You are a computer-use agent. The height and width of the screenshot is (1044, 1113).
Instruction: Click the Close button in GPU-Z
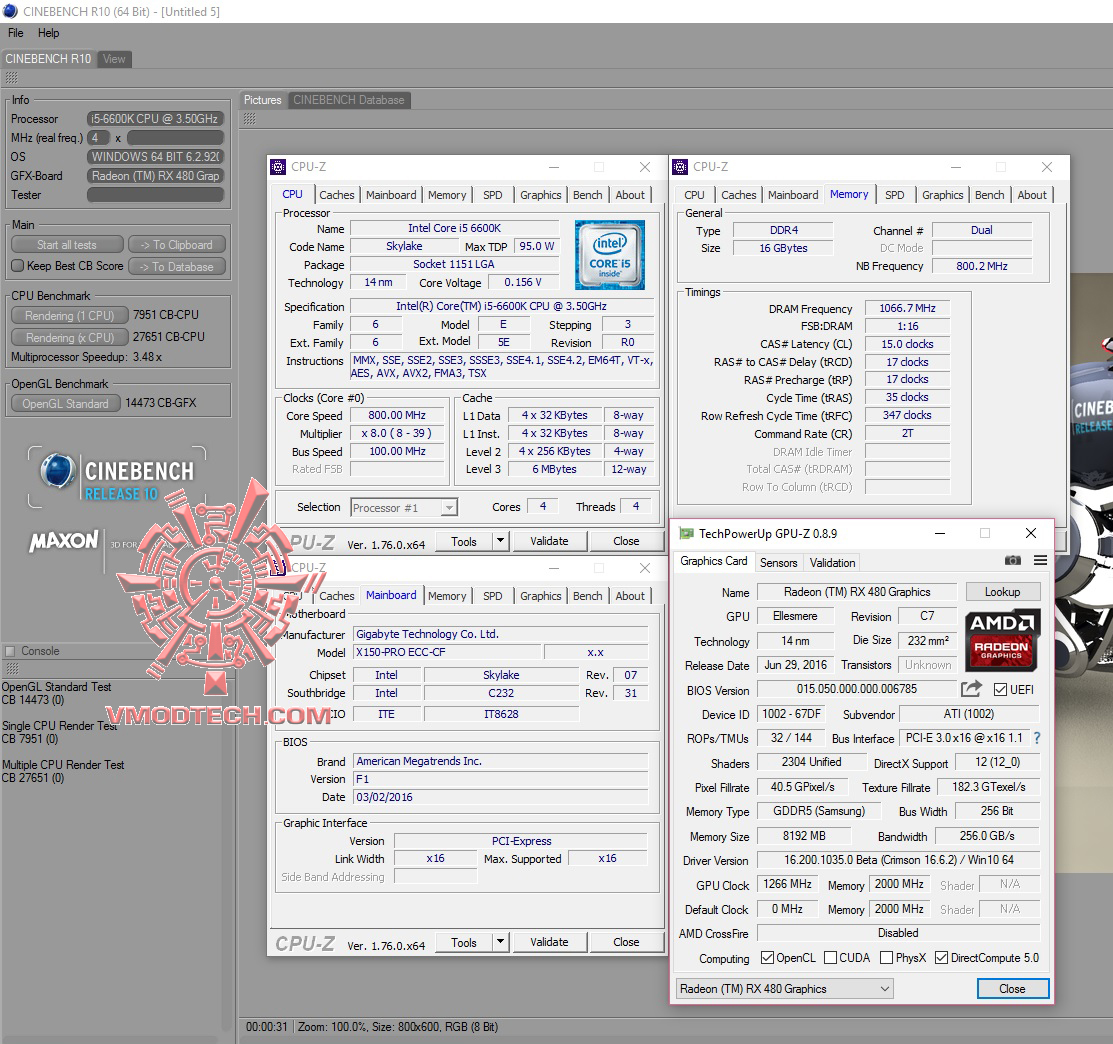1012,989
